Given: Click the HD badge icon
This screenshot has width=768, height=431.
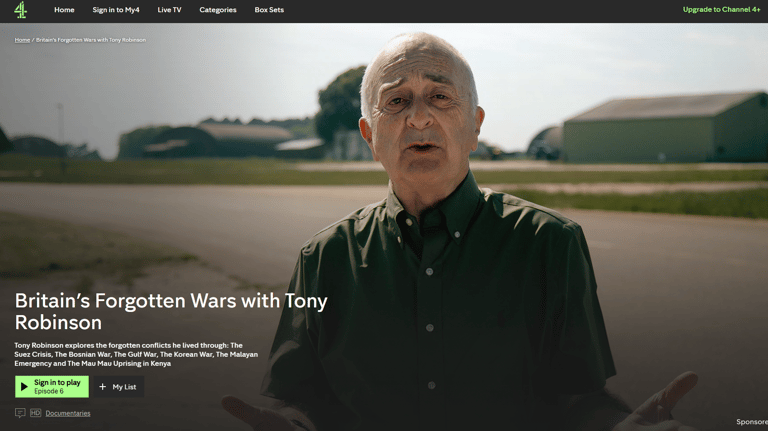Looking at the screenshot, I should click(x=36, y=413).
